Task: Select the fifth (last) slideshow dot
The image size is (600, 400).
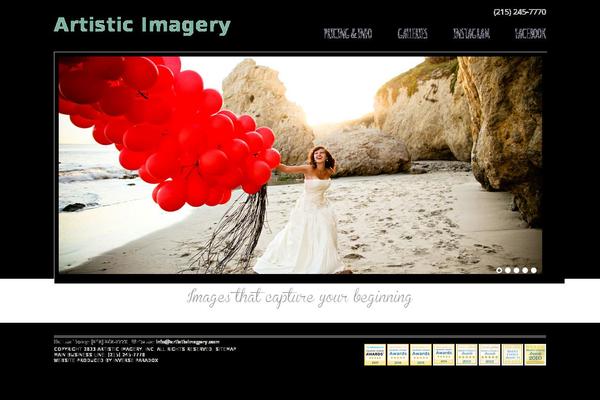Action: [x=534, y=270]
